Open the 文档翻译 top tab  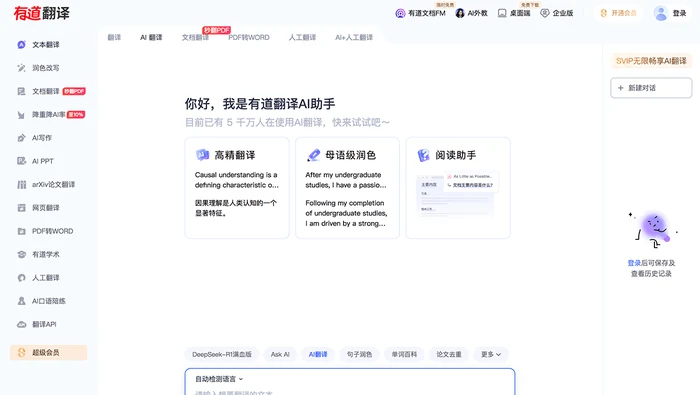(x=195, y=37)
